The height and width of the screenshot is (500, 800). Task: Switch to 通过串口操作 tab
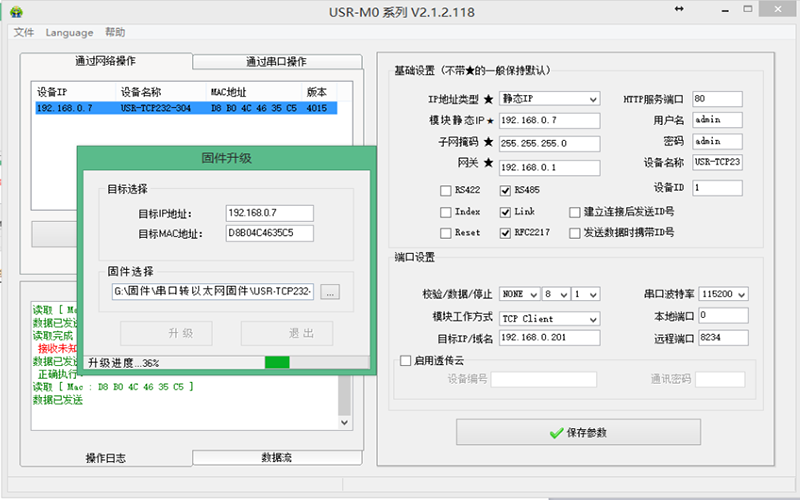pyautogui.click(x=276, y=62)
